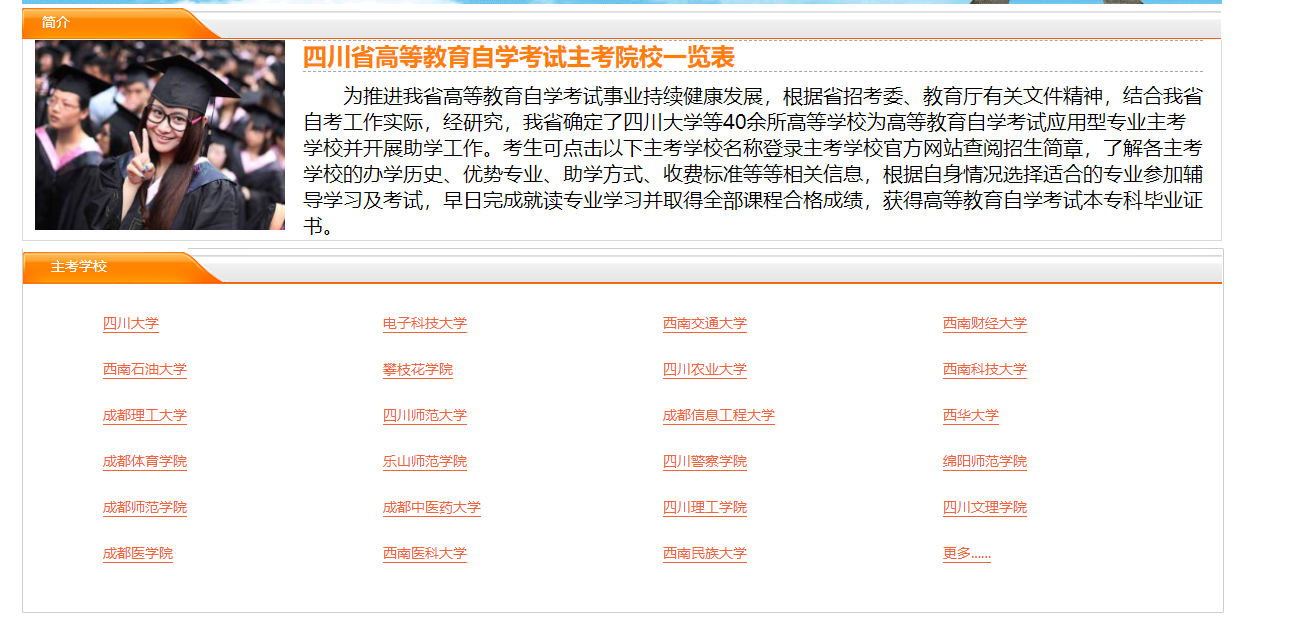The image size is (1299, 636).
Task: Open the 西南石油大学 link
Action: point(145,370)
